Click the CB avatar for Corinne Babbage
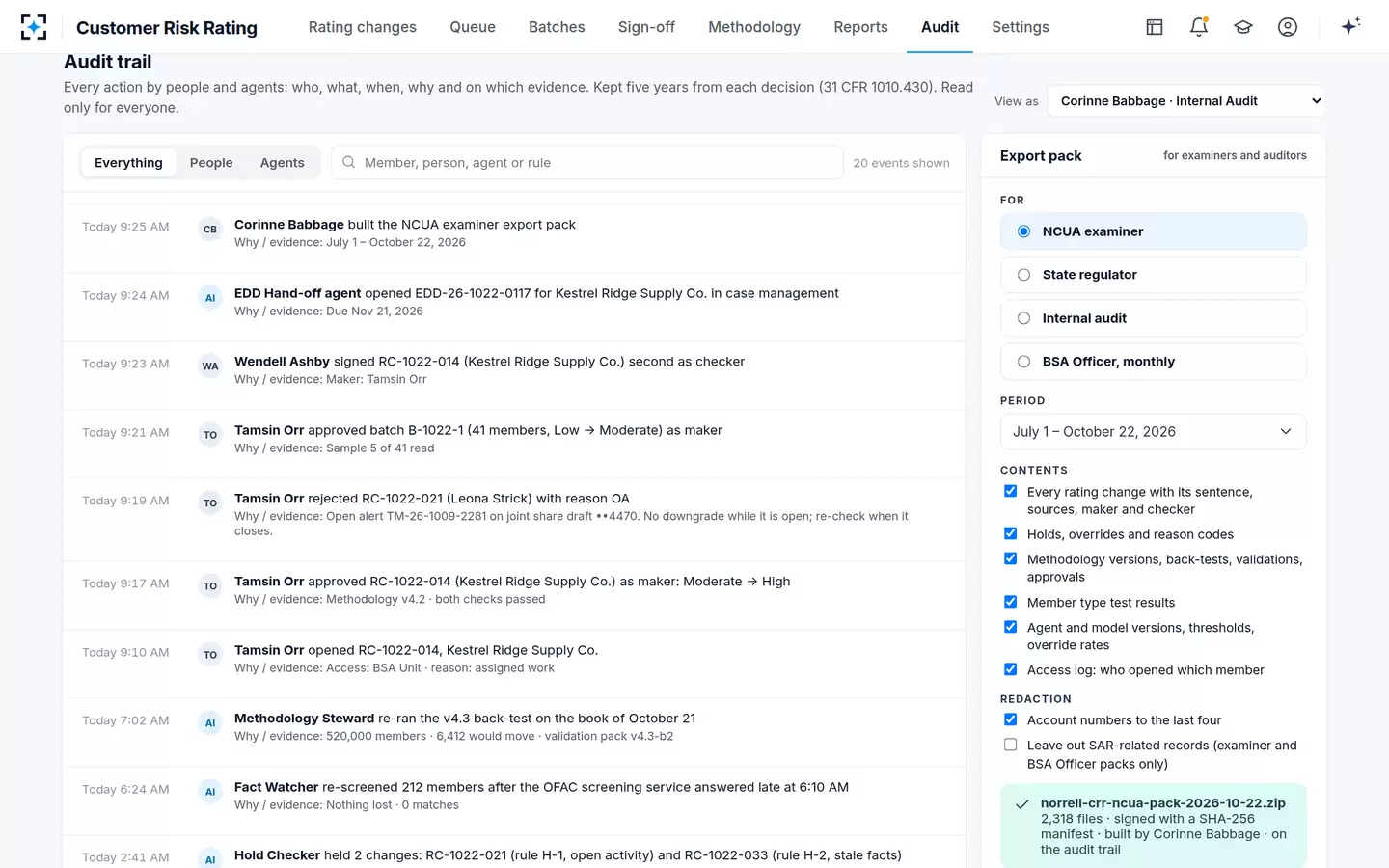This screenshot has height=868, width=1389. [x=210, y=230]
